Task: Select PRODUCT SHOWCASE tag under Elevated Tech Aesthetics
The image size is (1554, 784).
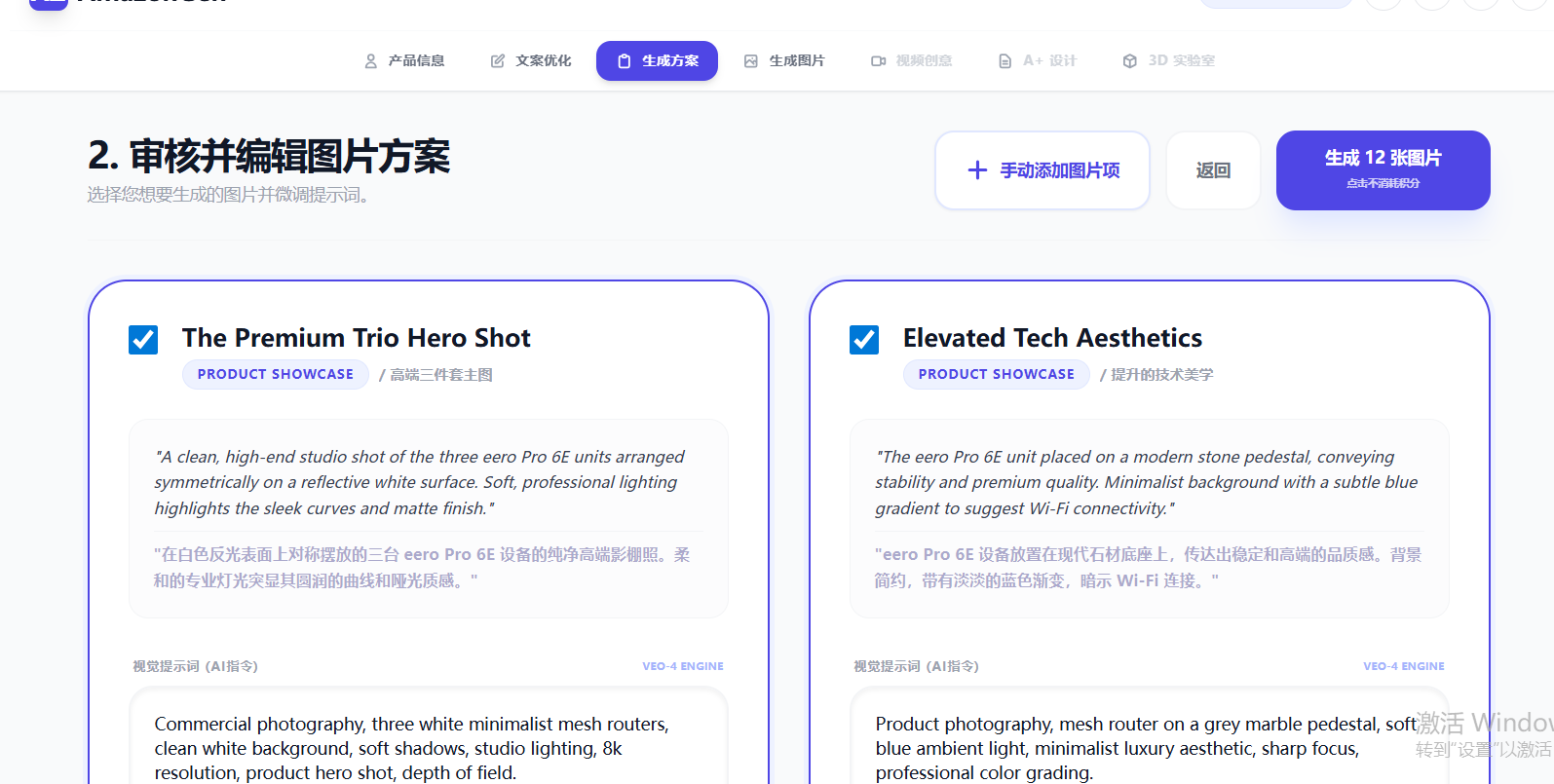Action: pyautogui.click(x=996, y=374)
